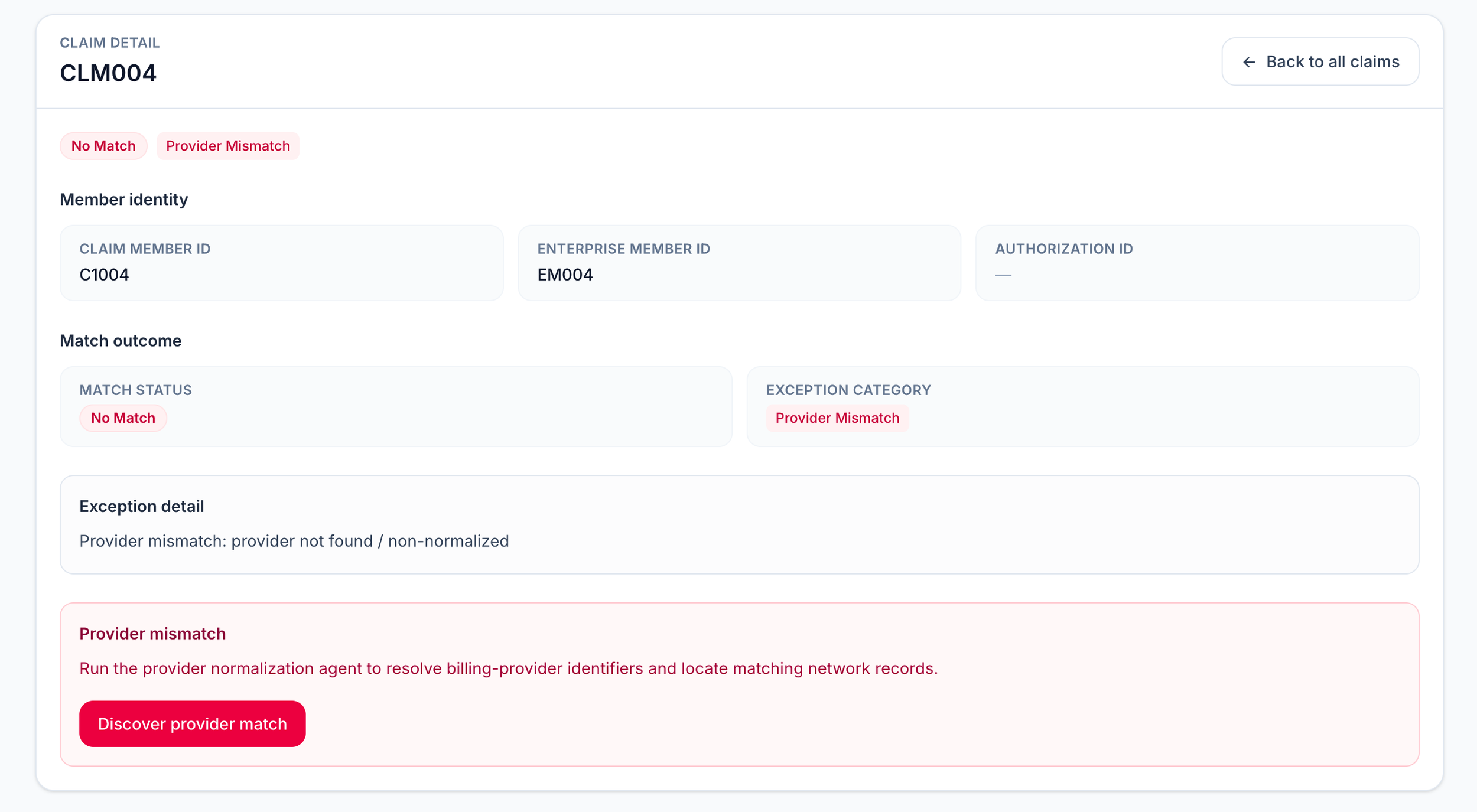Click the red Provider mismatch alert heading

click(x=152, y=634)
